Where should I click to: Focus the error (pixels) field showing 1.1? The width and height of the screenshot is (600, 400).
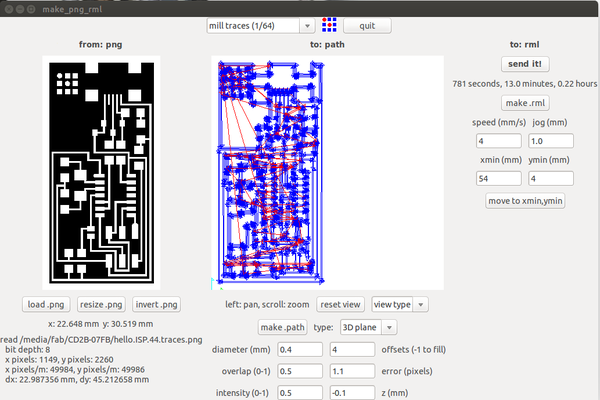pos(352,371)
